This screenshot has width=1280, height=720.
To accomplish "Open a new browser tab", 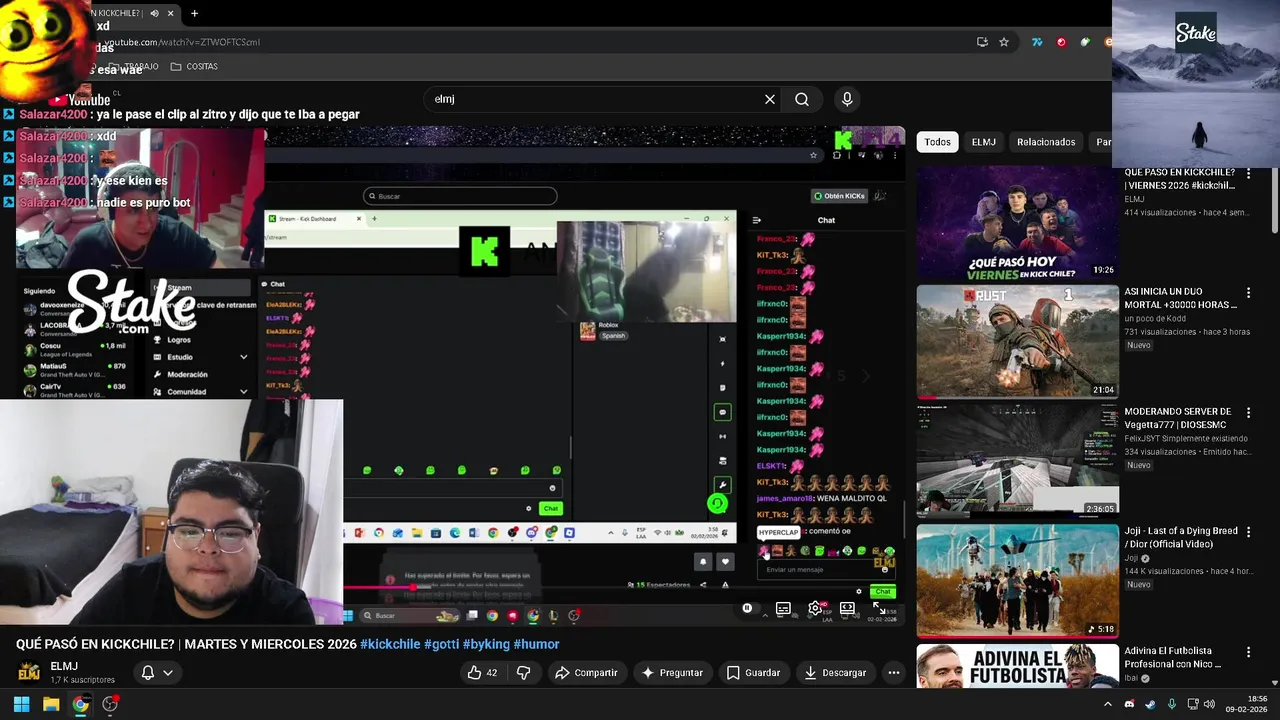I will coord(194,13).
